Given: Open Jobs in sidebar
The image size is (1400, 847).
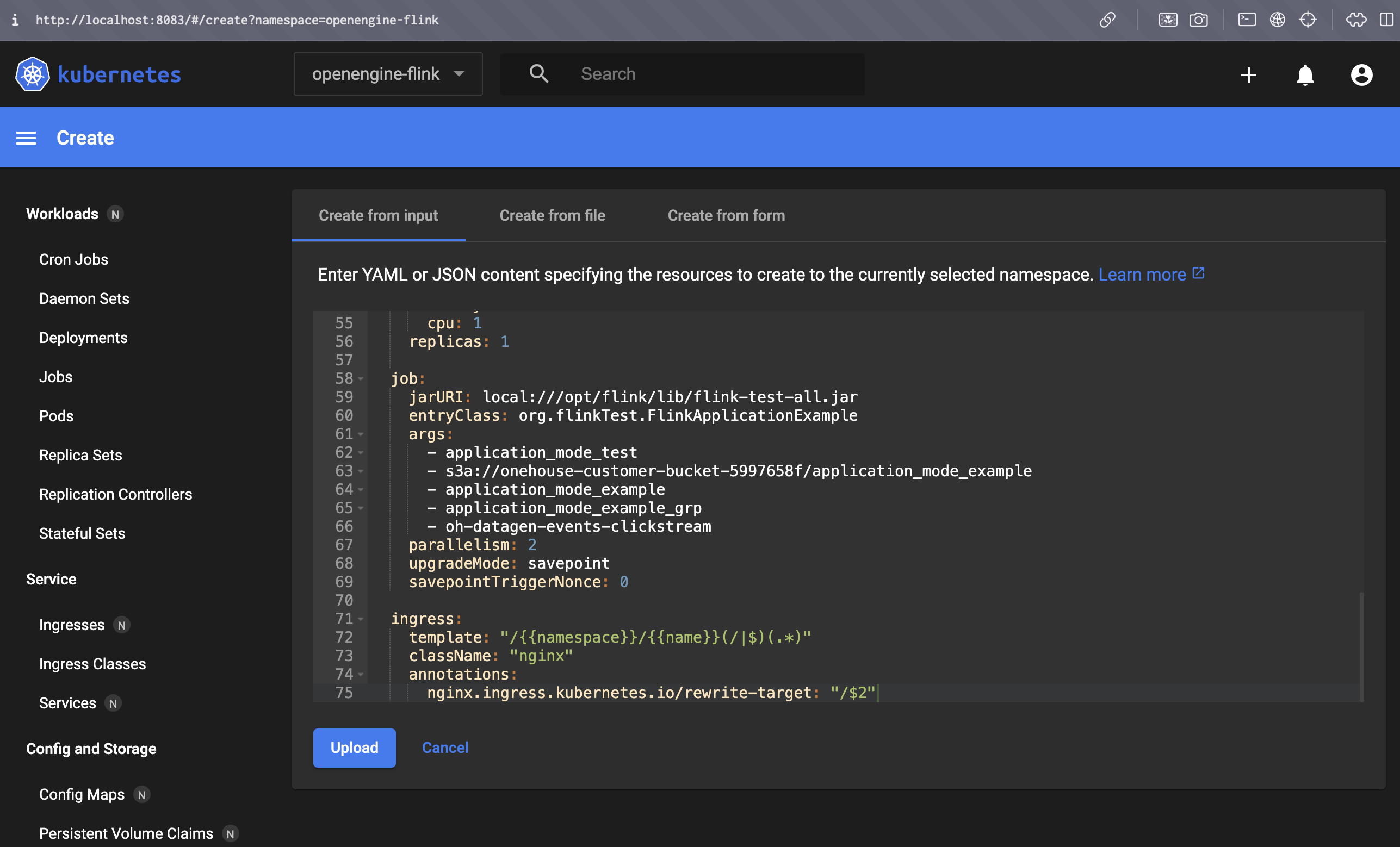Looking at the screenshot, I should click(x=55, y=377).
